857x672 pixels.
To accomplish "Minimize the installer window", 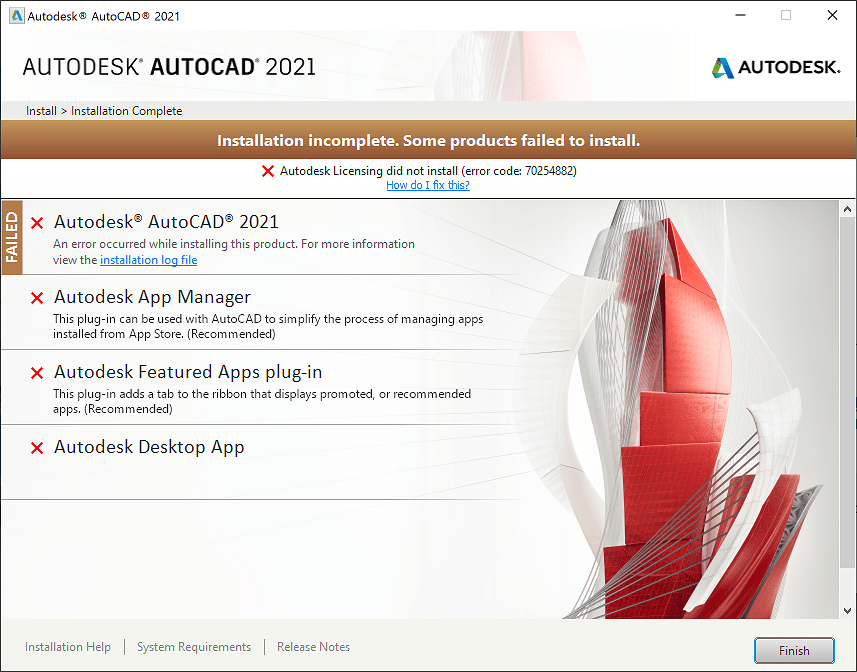I will pyautogui.click(x=741, y=15).
